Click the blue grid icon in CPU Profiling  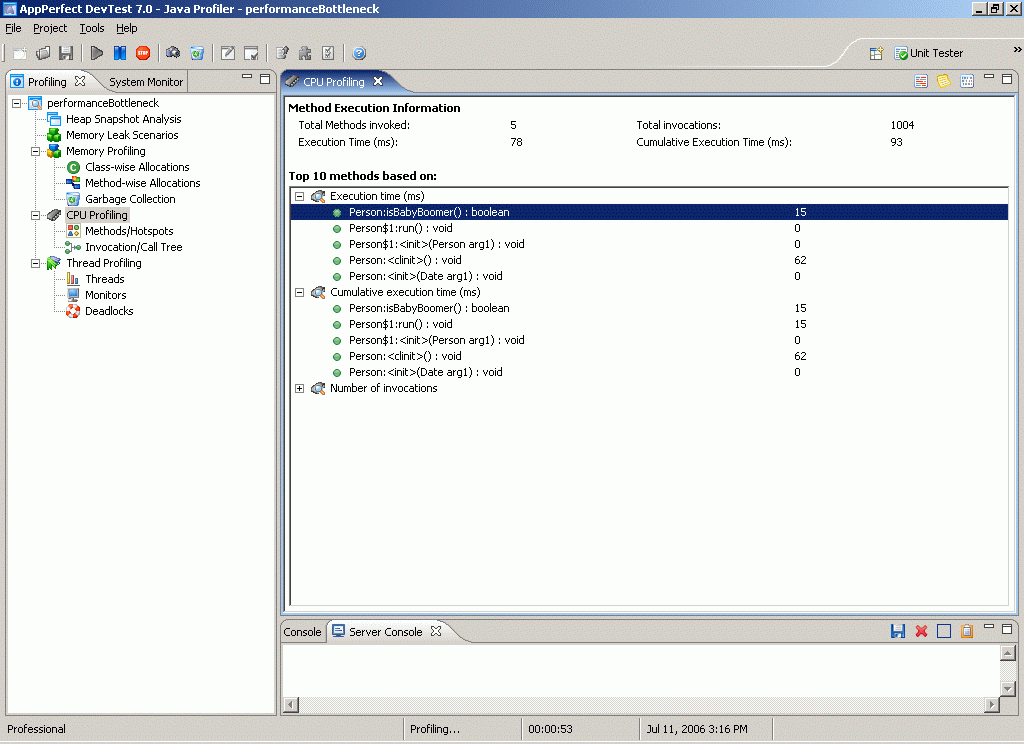click(x=967, y=81)
